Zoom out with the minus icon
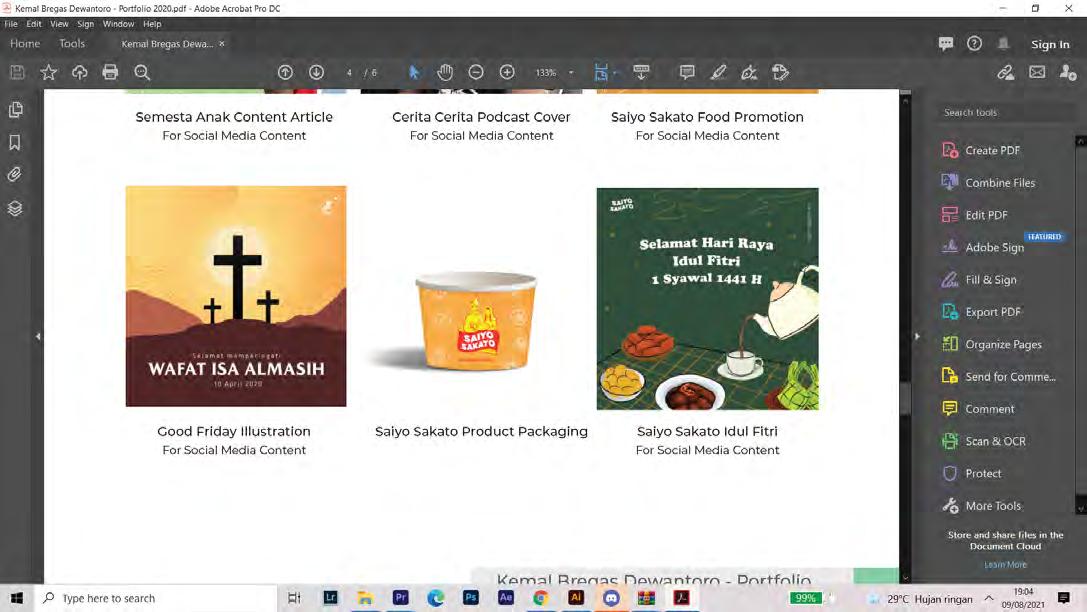Screen dimensions: 1087x612 (476, 72)
